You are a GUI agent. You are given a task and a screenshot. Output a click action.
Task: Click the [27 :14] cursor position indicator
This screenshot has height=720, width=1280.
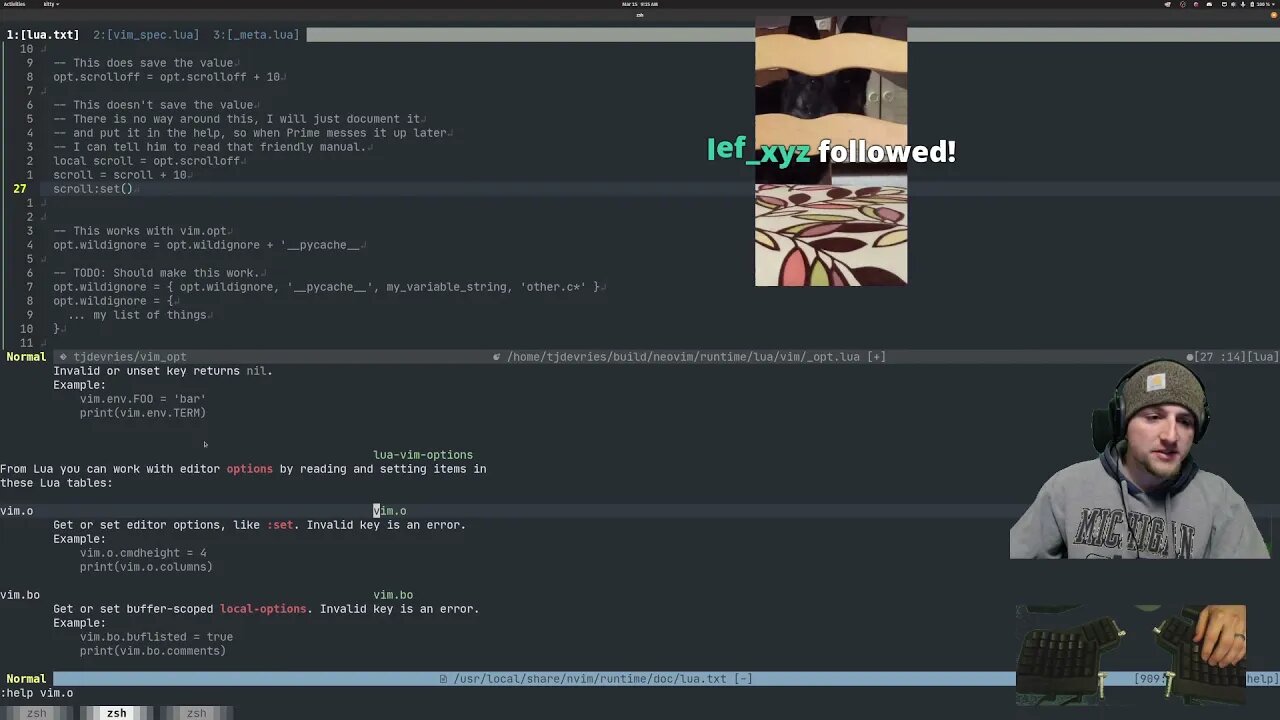1220,357
